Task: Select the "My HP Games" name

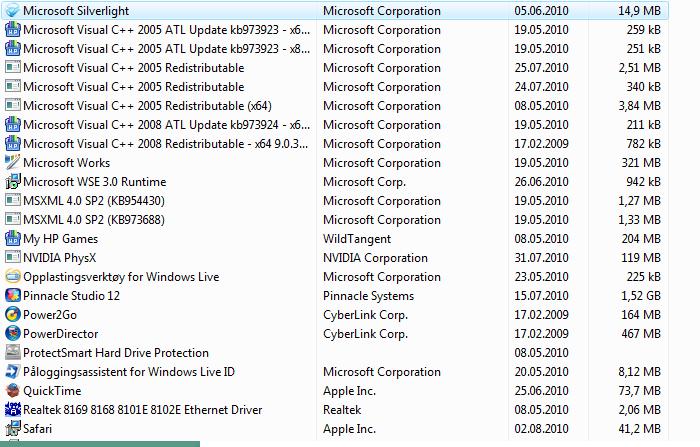Action: click(60, 239)
